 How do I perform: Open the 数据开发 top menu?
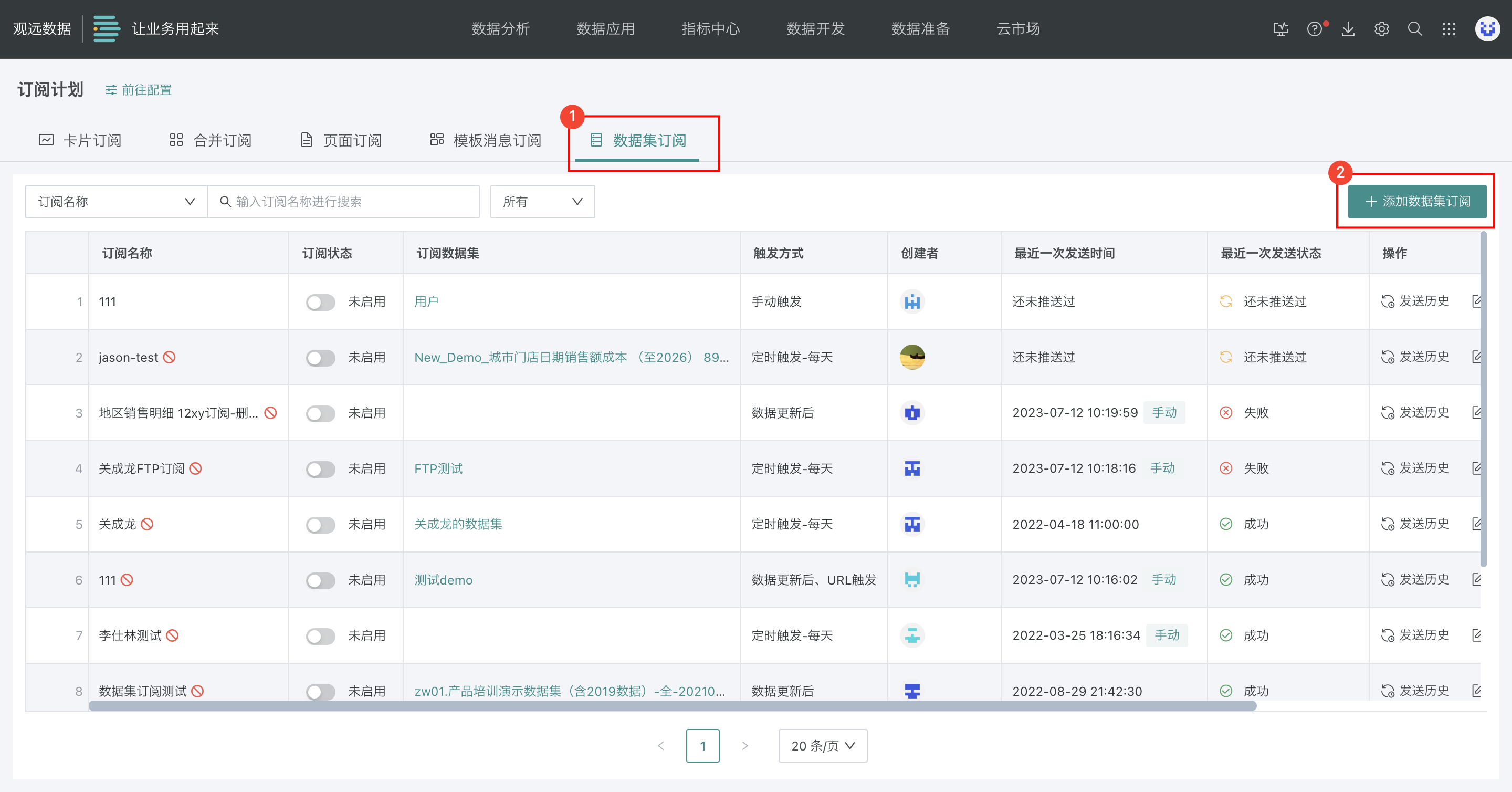815,29
